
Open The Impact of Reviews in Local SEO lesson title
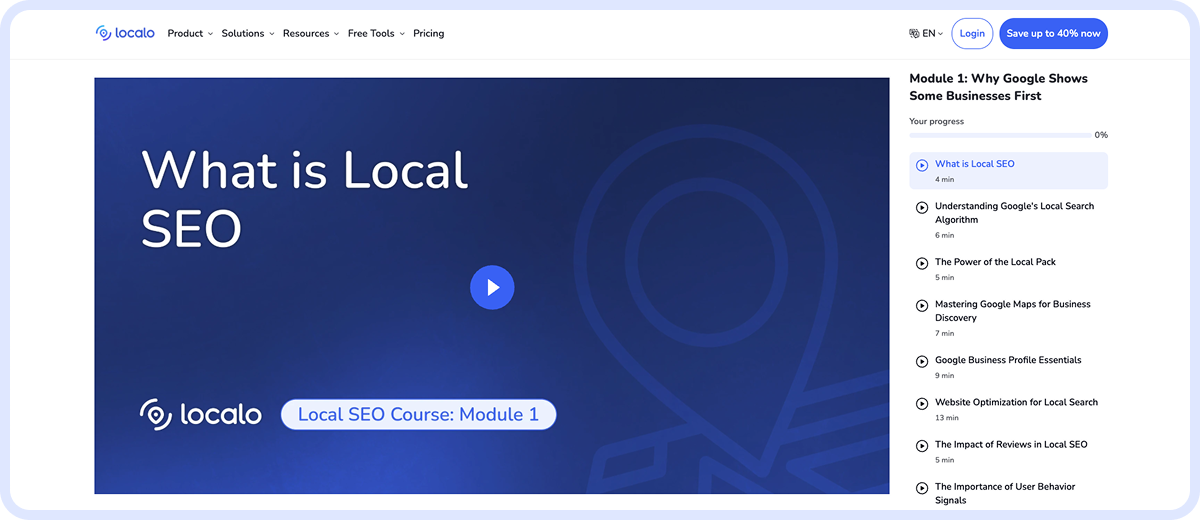click(x=1011, y=444)
